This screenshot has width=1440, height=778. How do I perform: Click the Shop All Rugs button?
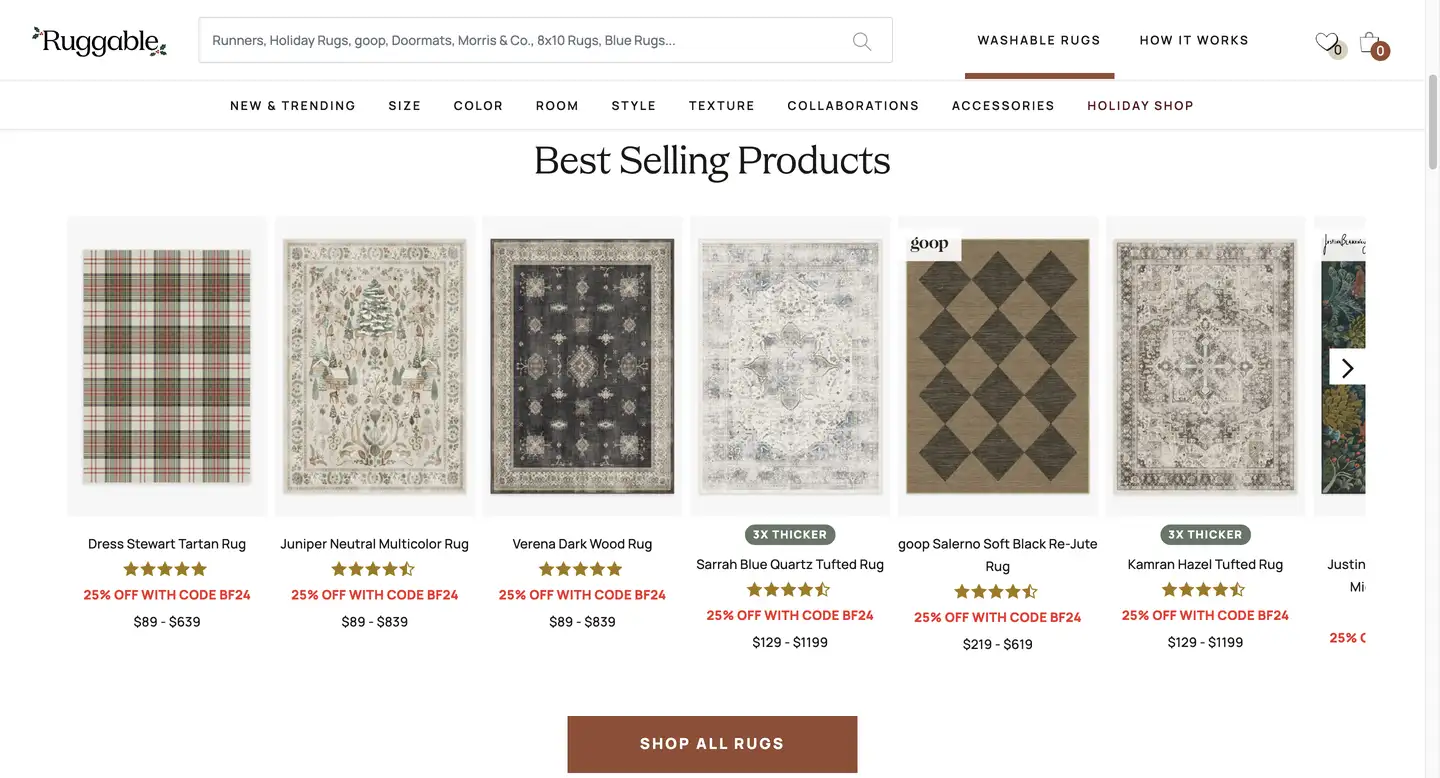[x=712, y=744]
